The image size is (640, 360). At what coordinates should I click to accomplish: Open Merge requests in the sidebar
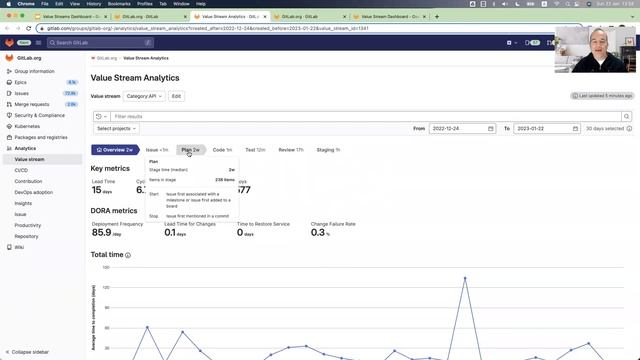[x=32, y=104]
